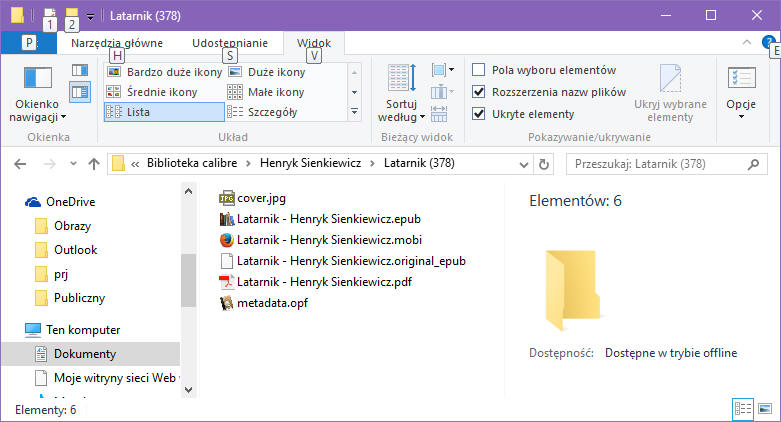Select the Latarnik PDF file
The height and width of the screenshot is (422, 781).
310,282
